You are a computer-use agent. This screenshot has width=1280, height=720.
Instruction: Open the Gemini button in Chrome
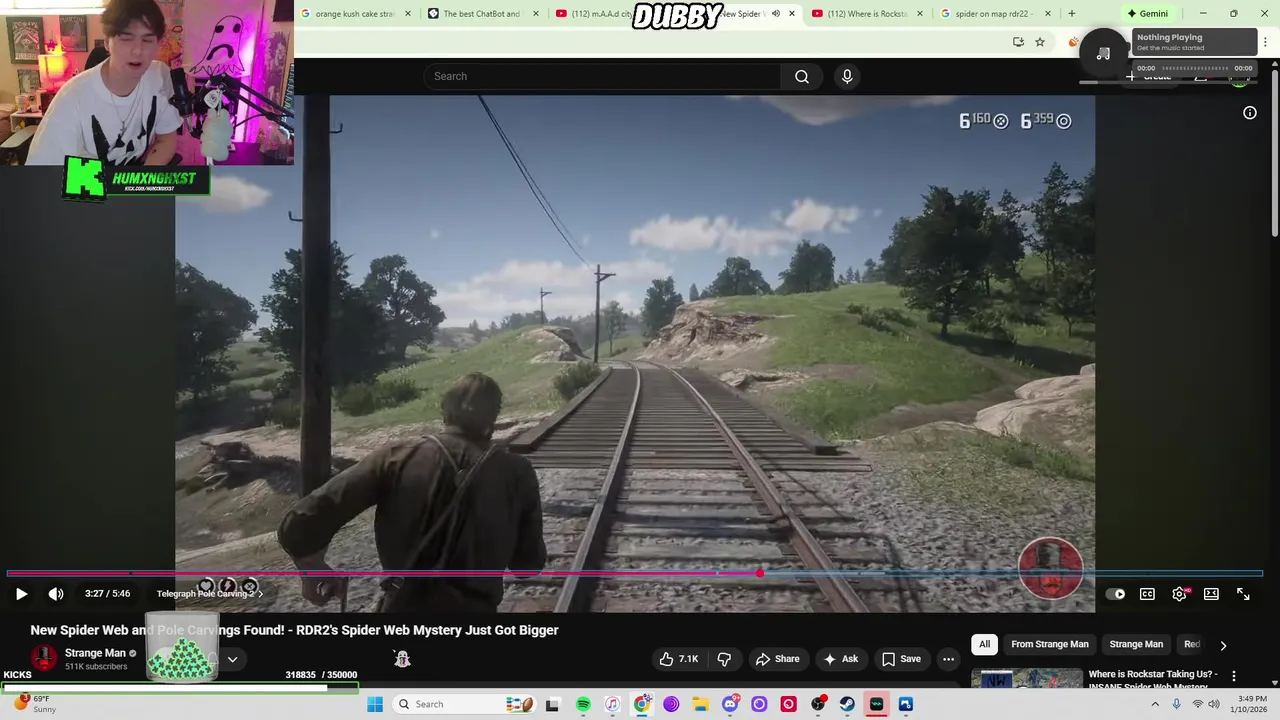pos(1147,14)
